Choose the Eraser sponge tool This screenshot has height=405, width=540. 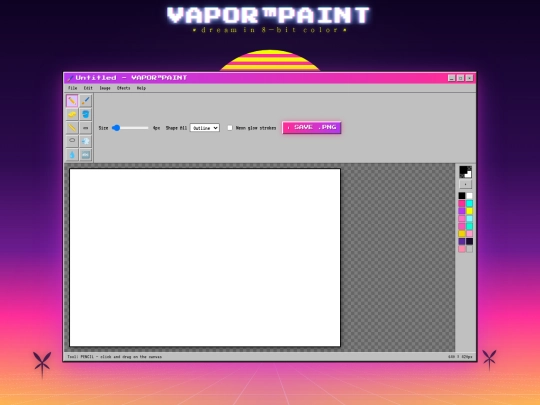tap(72, 114)
